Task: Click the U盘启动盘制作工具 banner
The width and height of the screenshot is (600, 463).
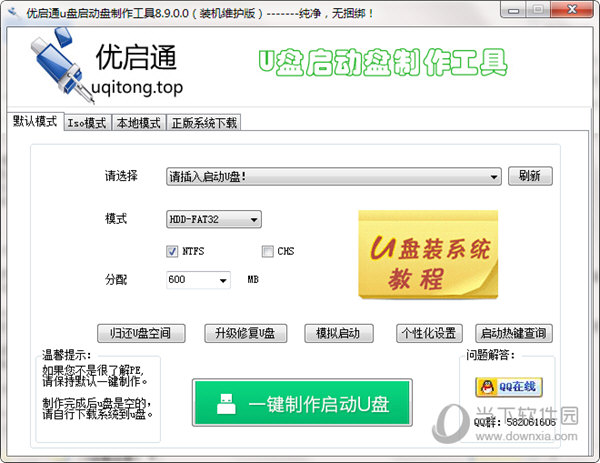Action: pyautogui.click(x=383, y=62)
